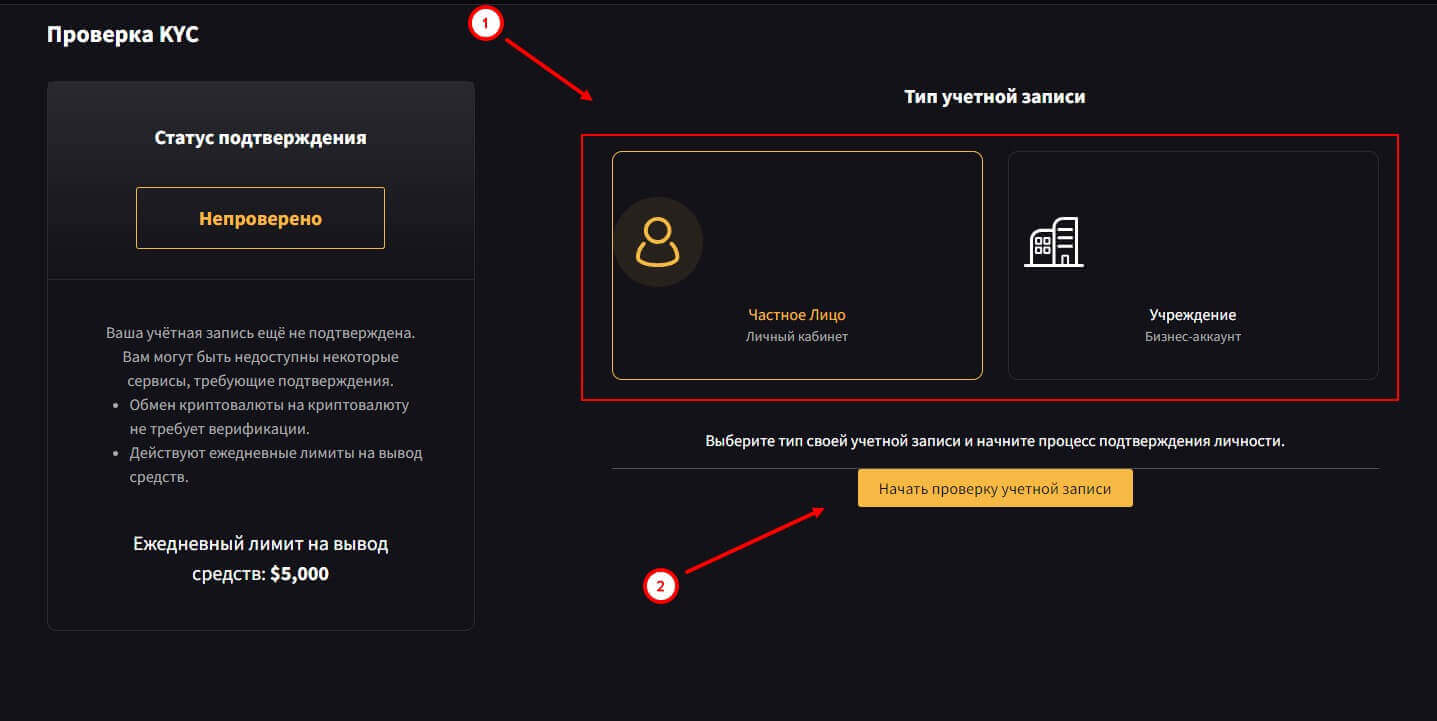Click the person icon in the Частное Лицо card
Screen dimensions: 1437x721
[x=657, y=243]
